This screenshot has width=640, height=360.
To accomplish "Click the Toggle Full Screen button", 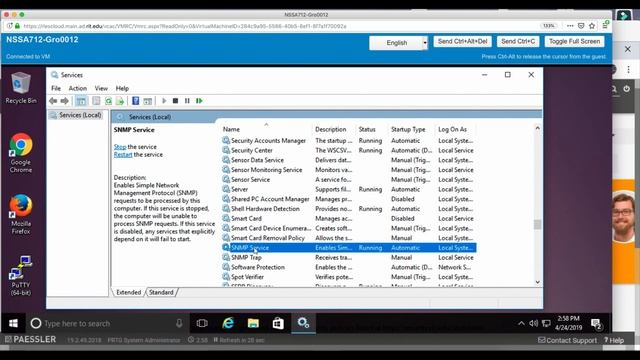I will (574, 42).
